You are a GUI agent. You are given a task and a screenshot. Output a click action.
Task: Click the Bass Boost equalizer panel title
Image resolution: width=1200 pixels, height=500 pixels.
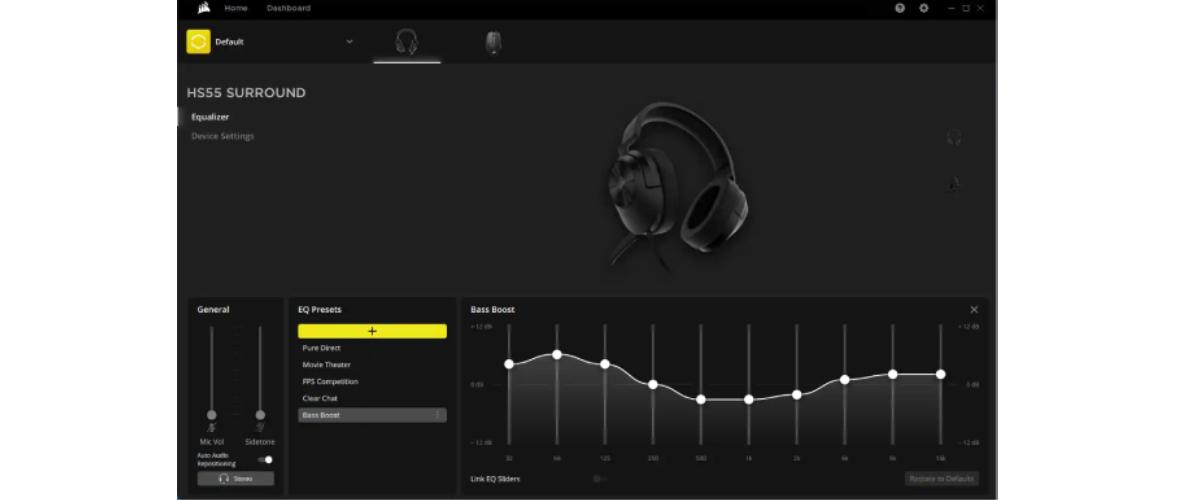[493, 310]
